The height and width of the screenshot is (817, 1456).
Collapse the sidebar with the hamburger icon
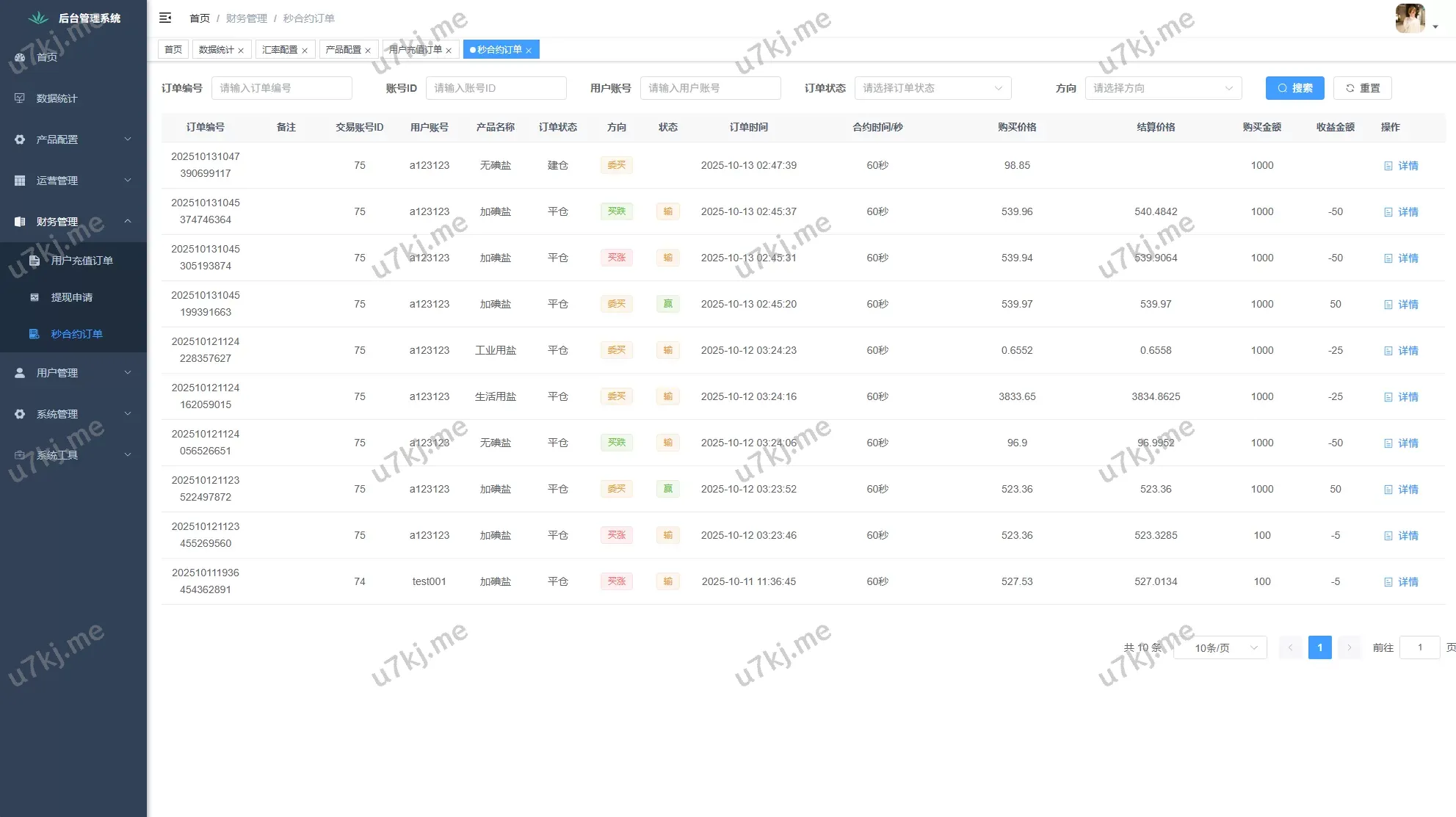tap(165, 18)
